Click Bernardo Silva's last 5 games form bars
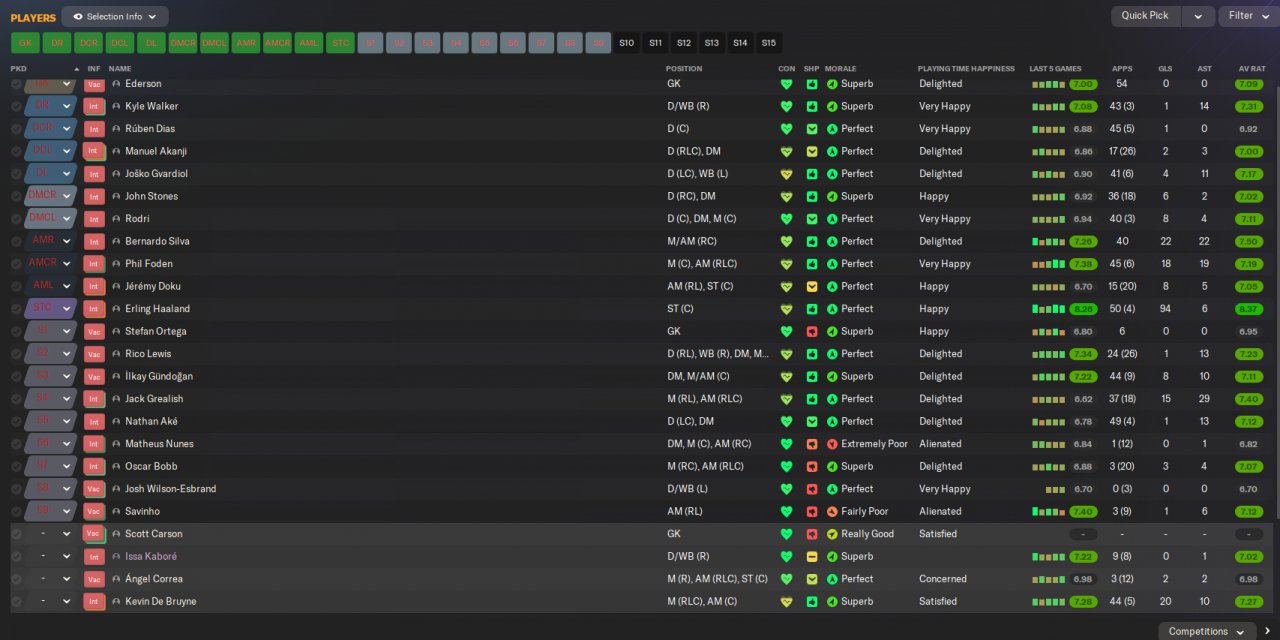 (x=1048, y=241)
